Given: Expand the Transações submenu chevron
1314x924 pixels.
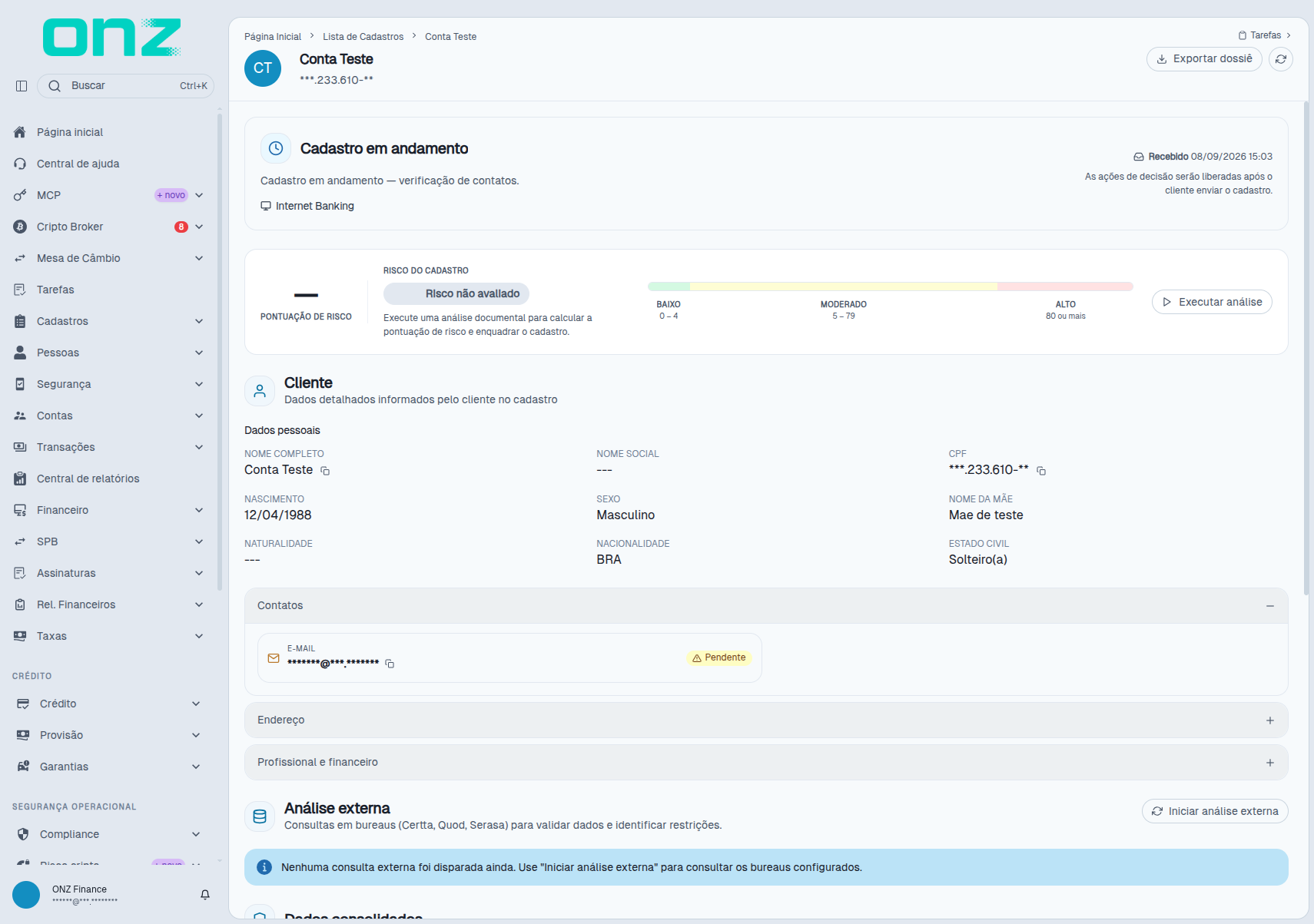Looking at the screenshot, I should 199,447.
